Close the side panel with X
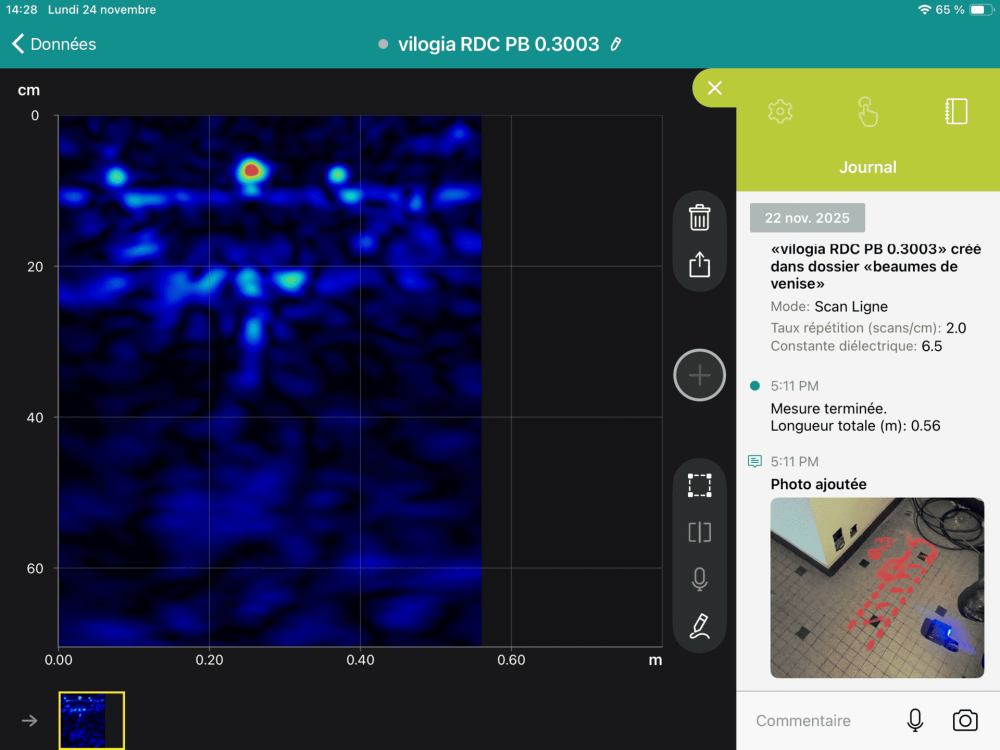1000x750 pixels. [714, 88]
